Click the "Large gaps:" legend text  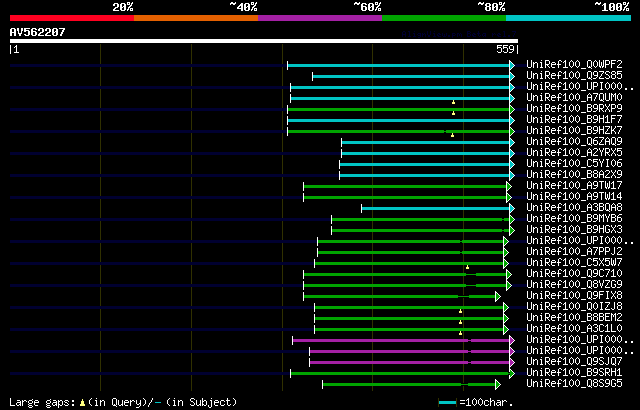click(42, 403)
